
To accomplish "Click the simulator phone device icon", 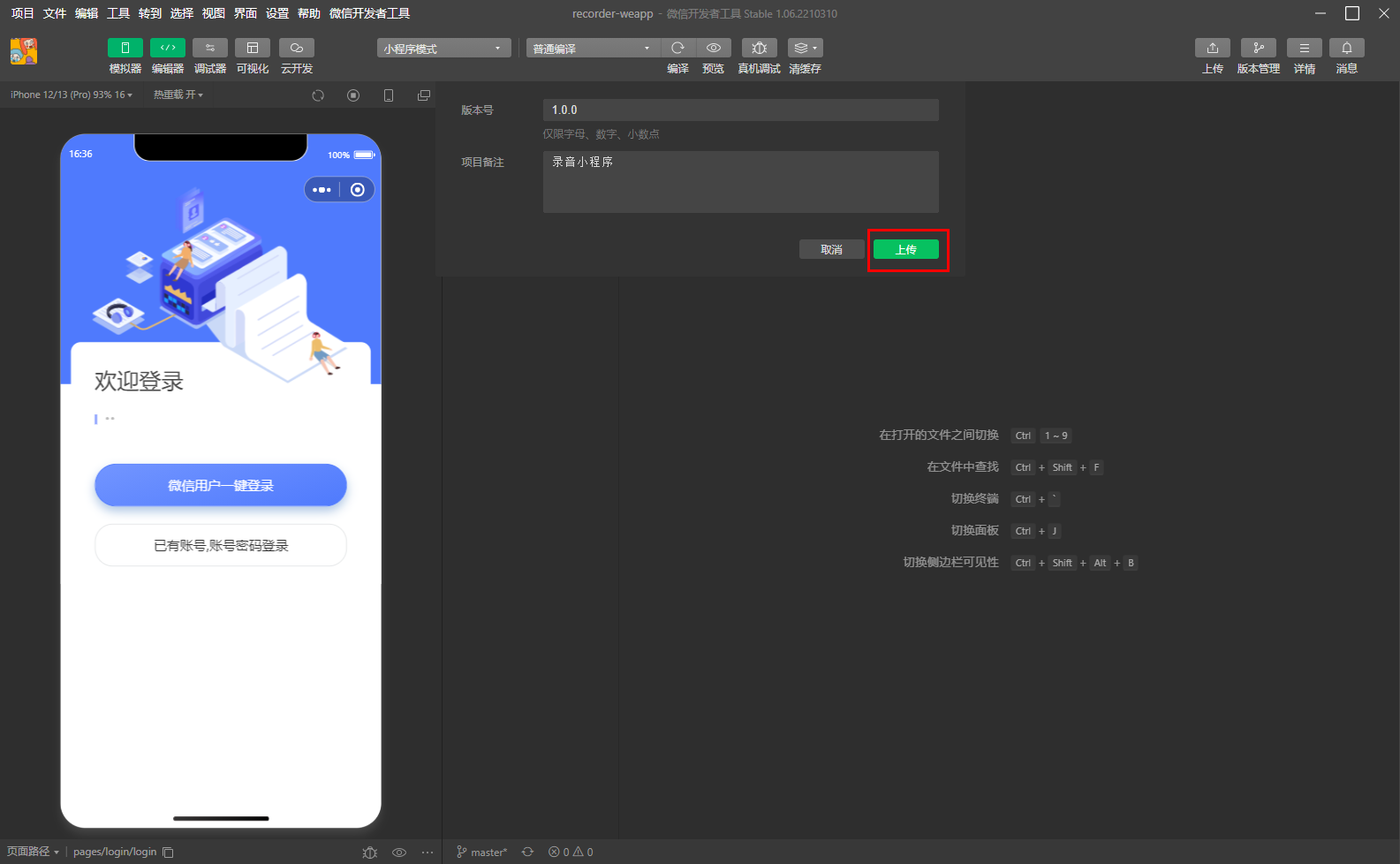I will tap(389, 95).
